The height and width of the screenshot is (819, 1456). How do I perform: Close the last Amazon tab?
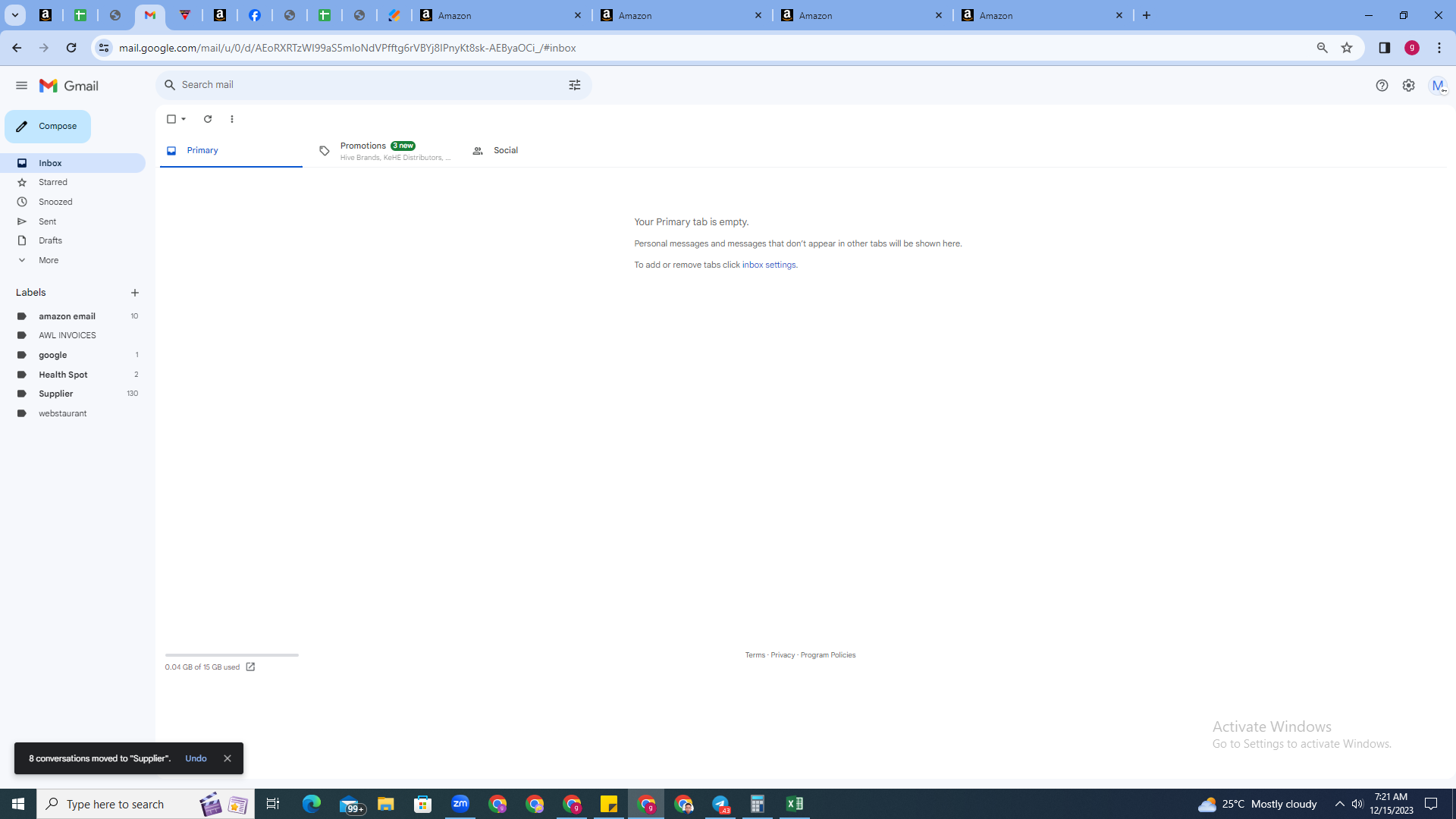pyautogui.click(x=1119, y=15)
